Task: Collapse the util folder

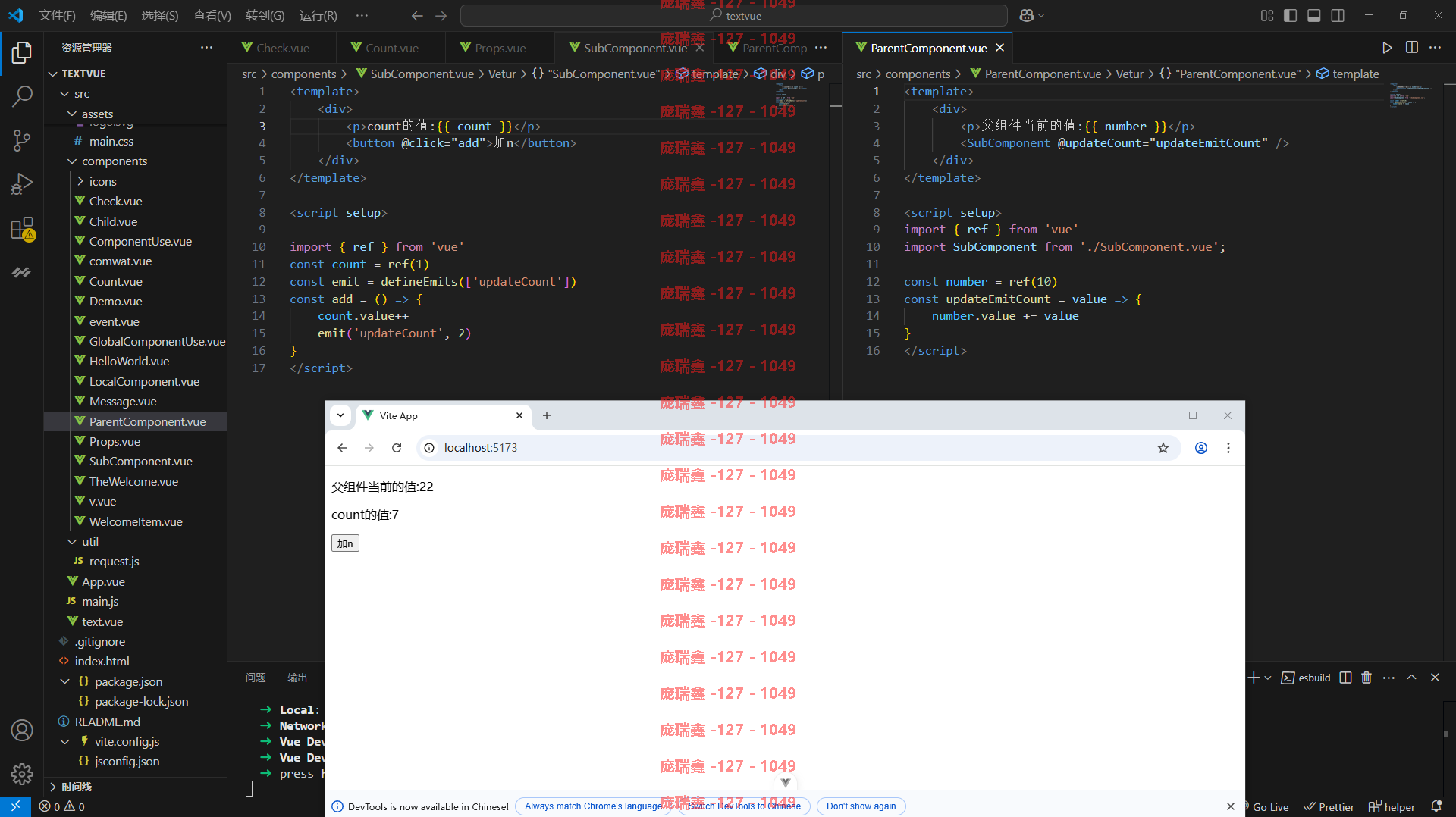Action: tap(73, 542)
